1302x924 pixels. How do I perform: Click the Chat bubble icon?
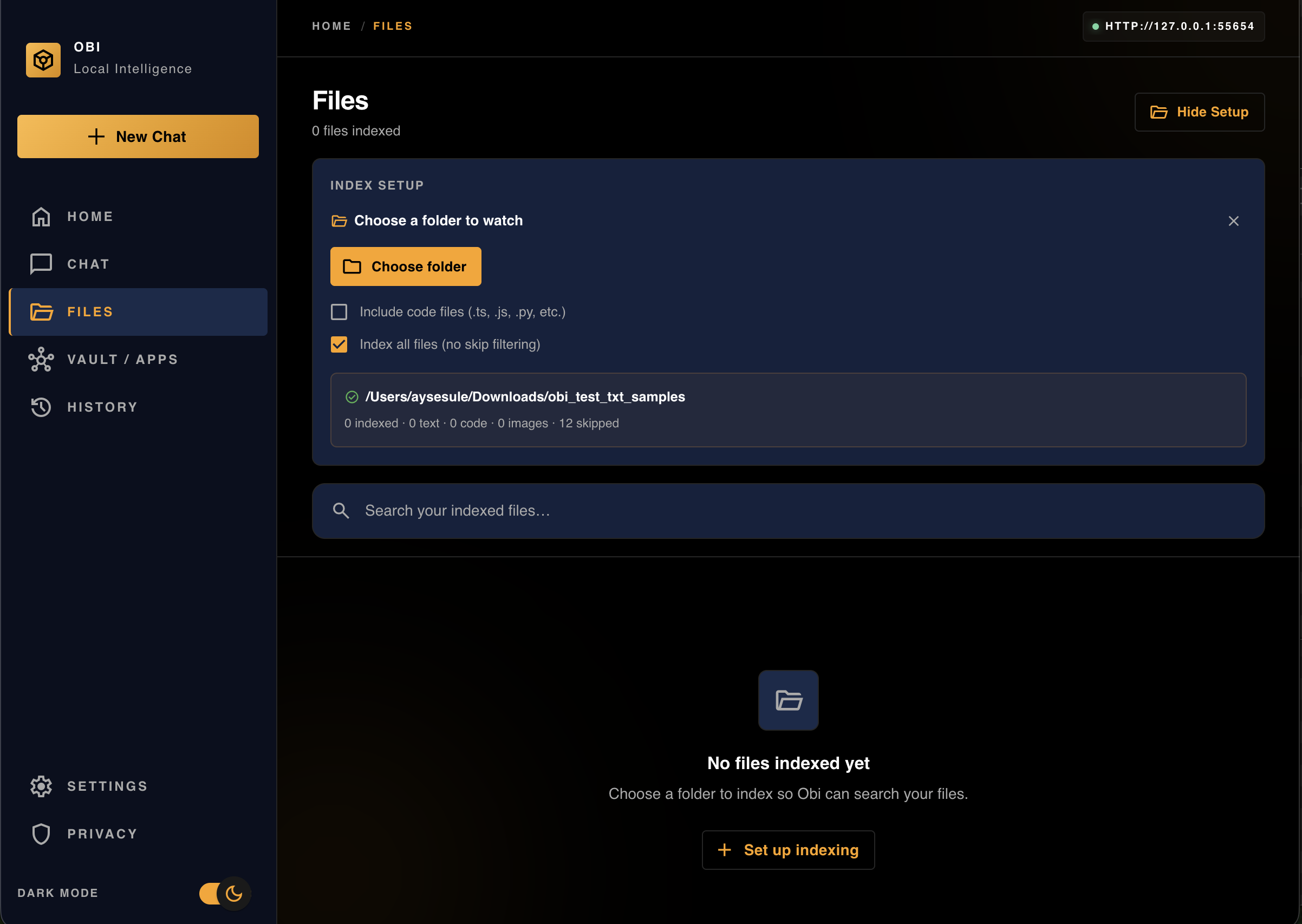(41, 264)
